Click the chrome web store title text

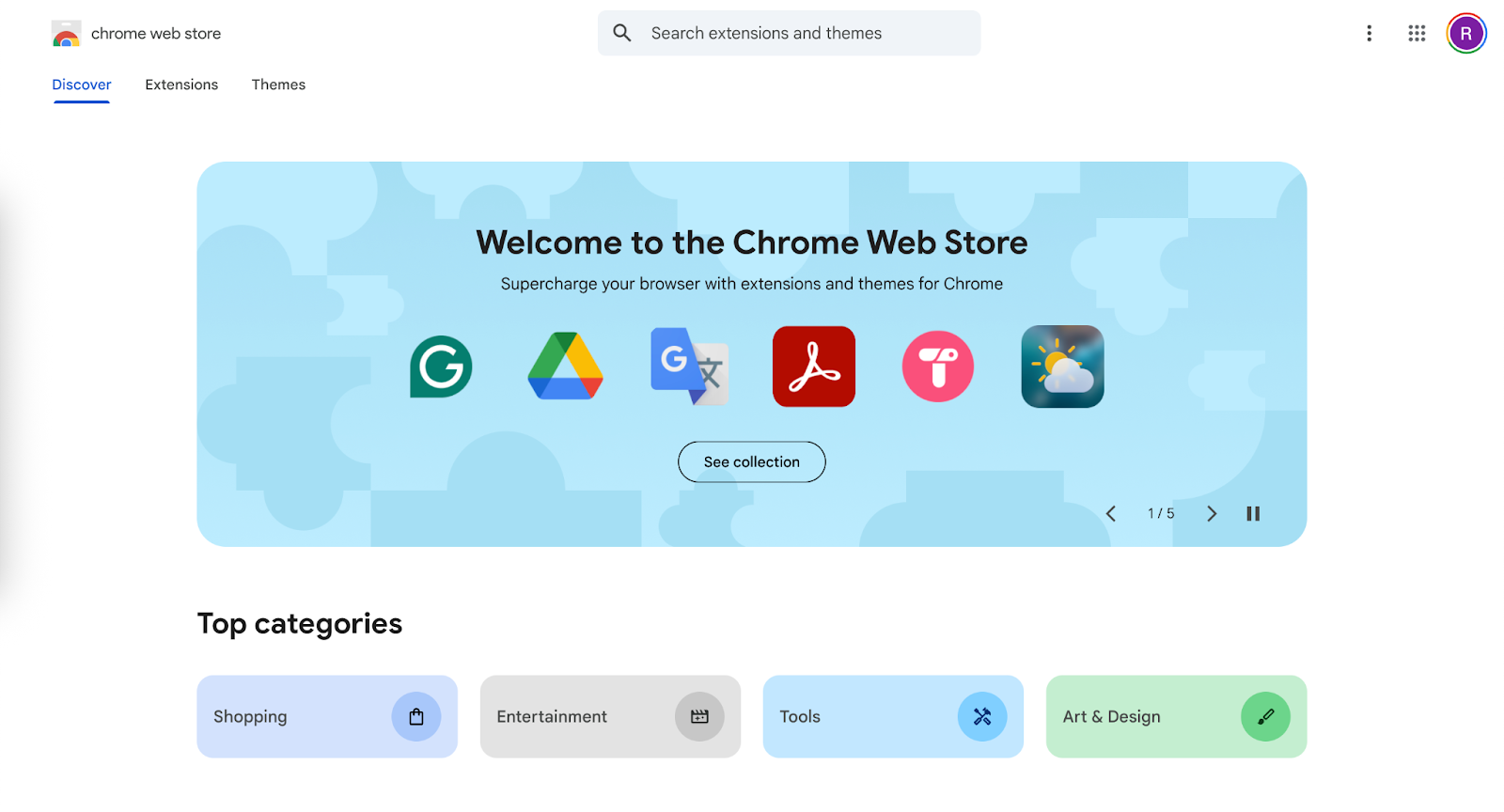pyautogui.click(x=156, y=34)
